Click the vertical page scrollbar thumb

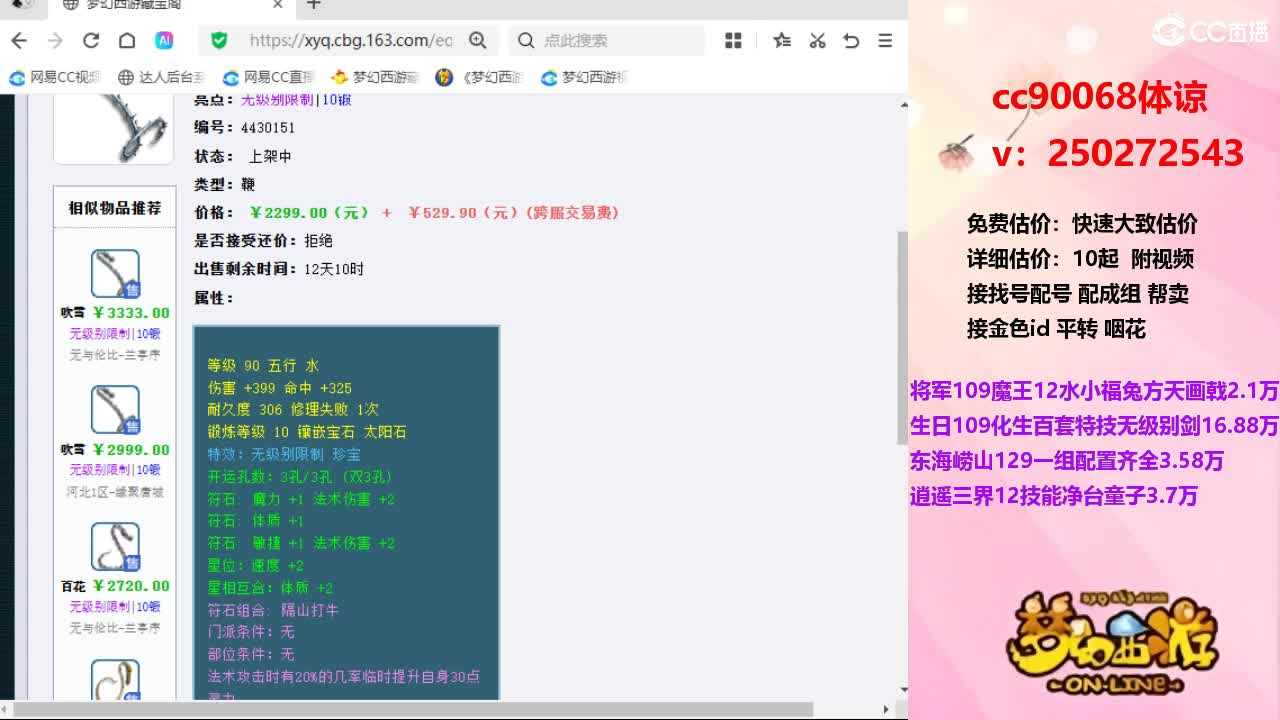click(901, 340)
